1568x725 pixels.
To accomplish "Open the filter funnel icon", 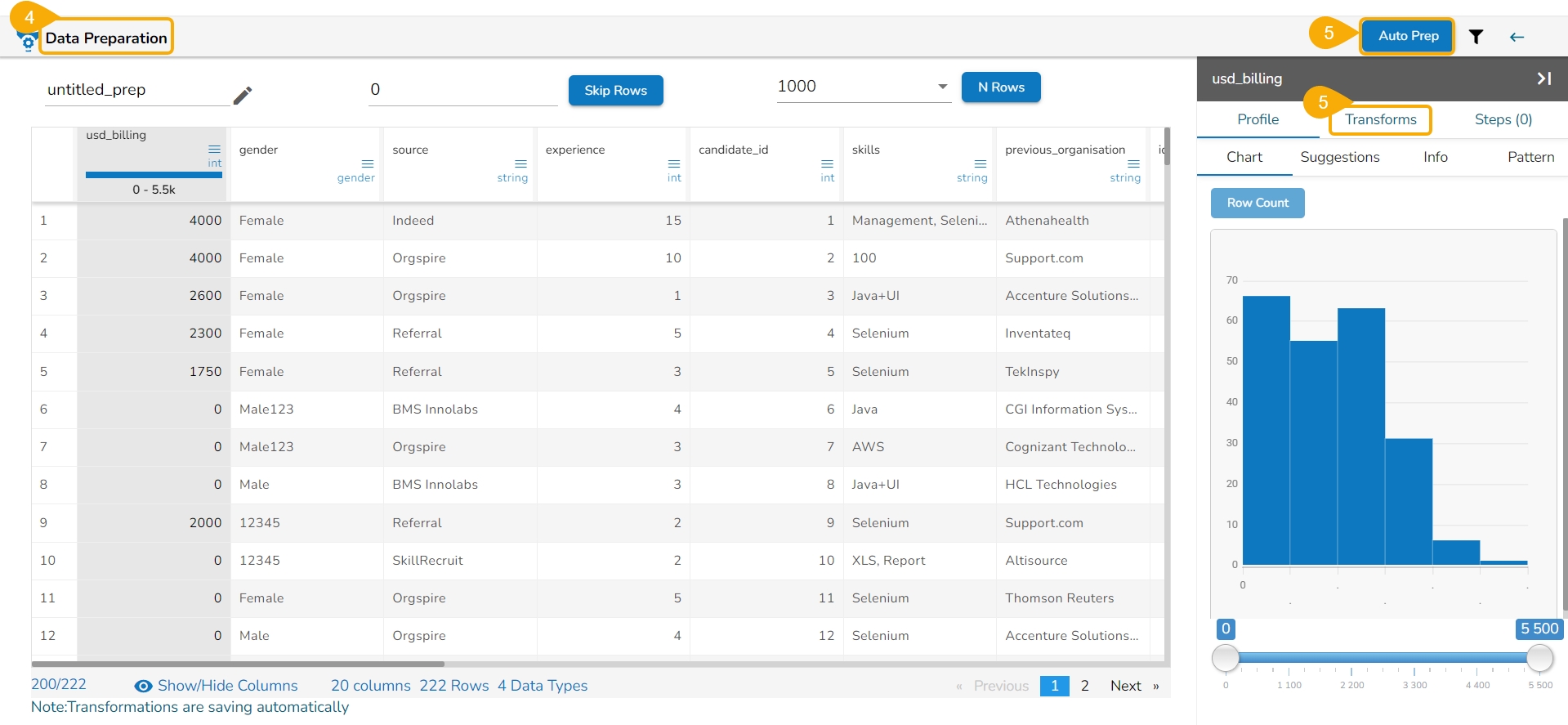I will (1476, 37).
